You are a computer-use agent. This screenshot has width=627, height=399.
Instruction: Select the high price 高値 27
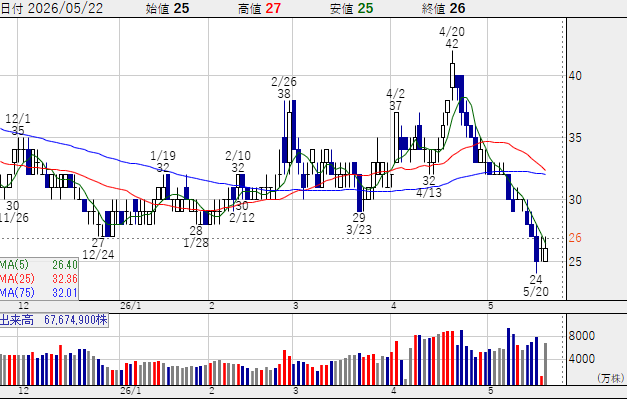click(260, 8)
